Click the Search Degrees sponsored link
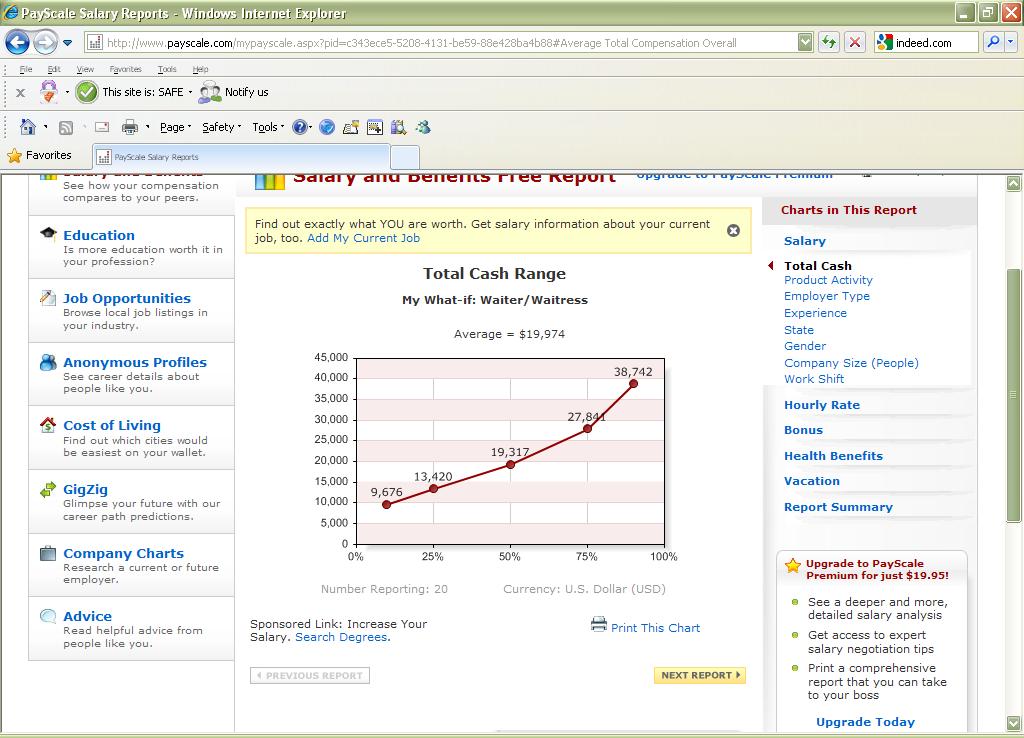Image resolution: width=1024 pixels, height=738 pixels. pyautogui.click(x=343, y=637)
